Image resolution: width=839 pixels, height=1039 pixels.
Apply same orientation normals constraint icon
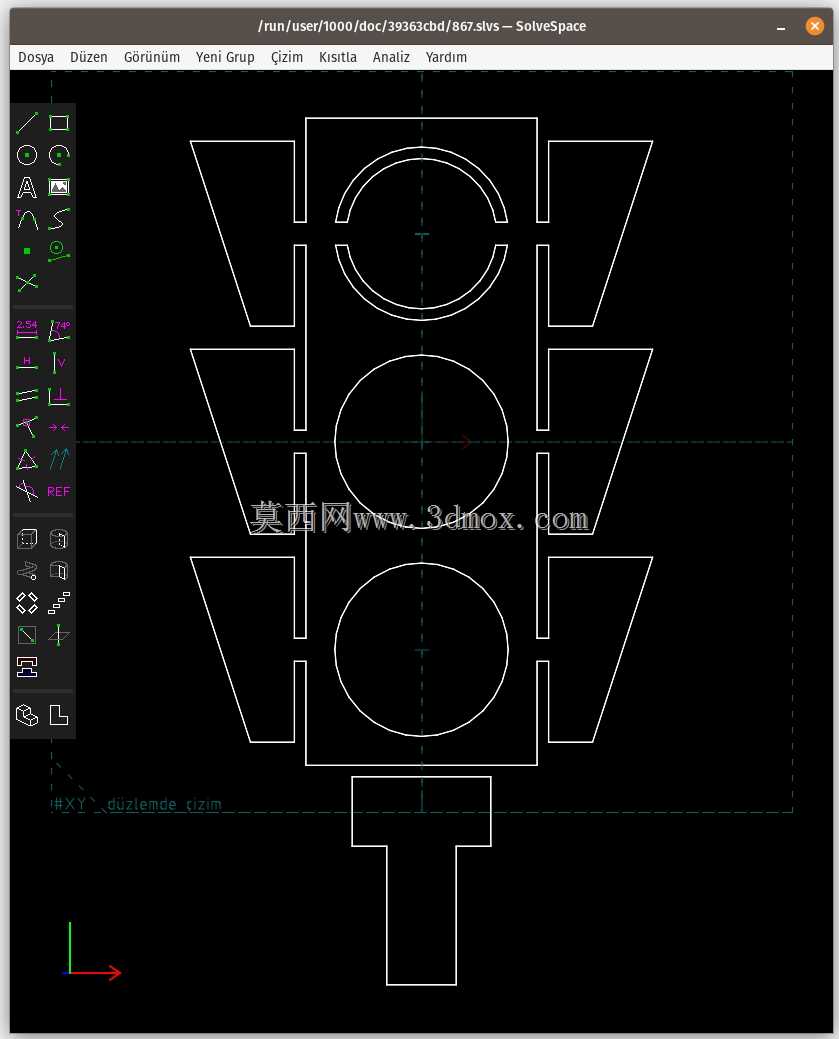(x=59, y=459)
